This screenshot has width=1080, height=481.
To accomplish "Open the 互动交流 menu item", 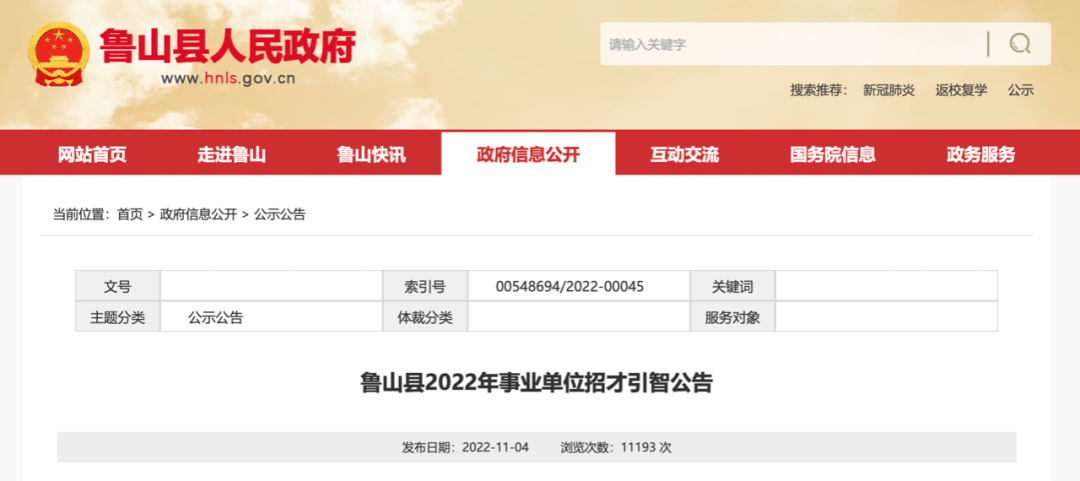I will click(685, 154).
